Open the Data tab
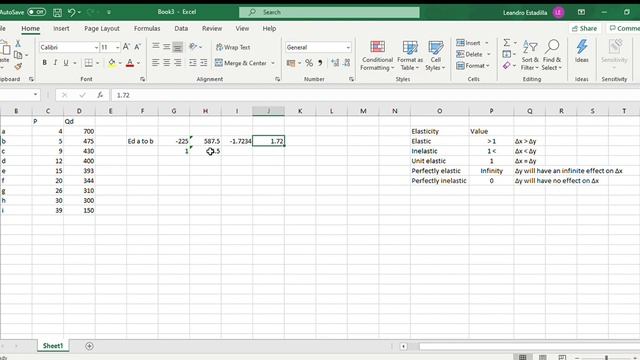Screen dimensions: 640x360 click(x=181, y=29)
